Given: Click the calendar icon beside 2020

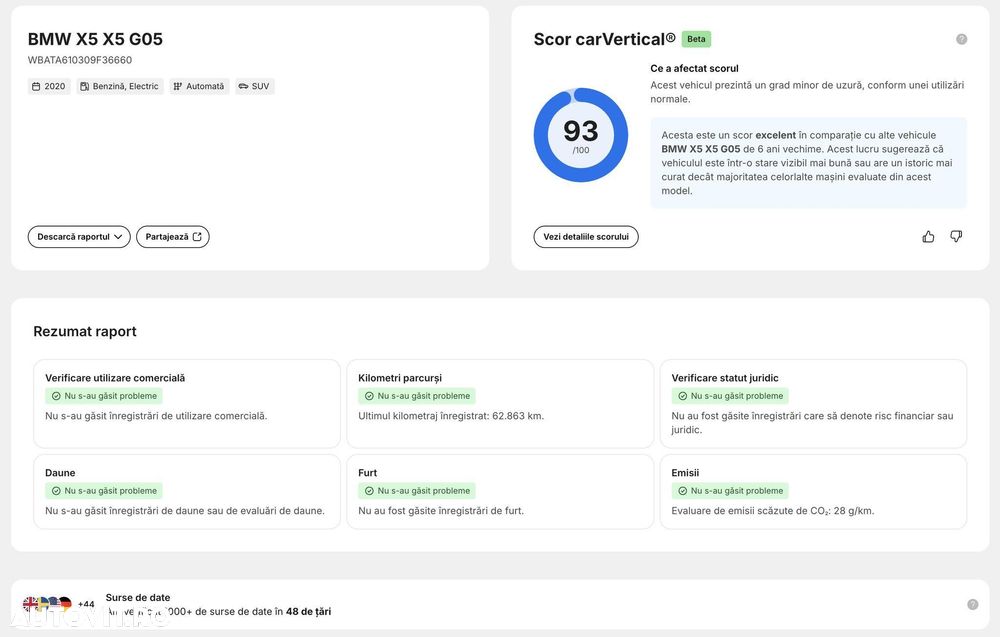Looking at the screenshot, I should [36, 86].
